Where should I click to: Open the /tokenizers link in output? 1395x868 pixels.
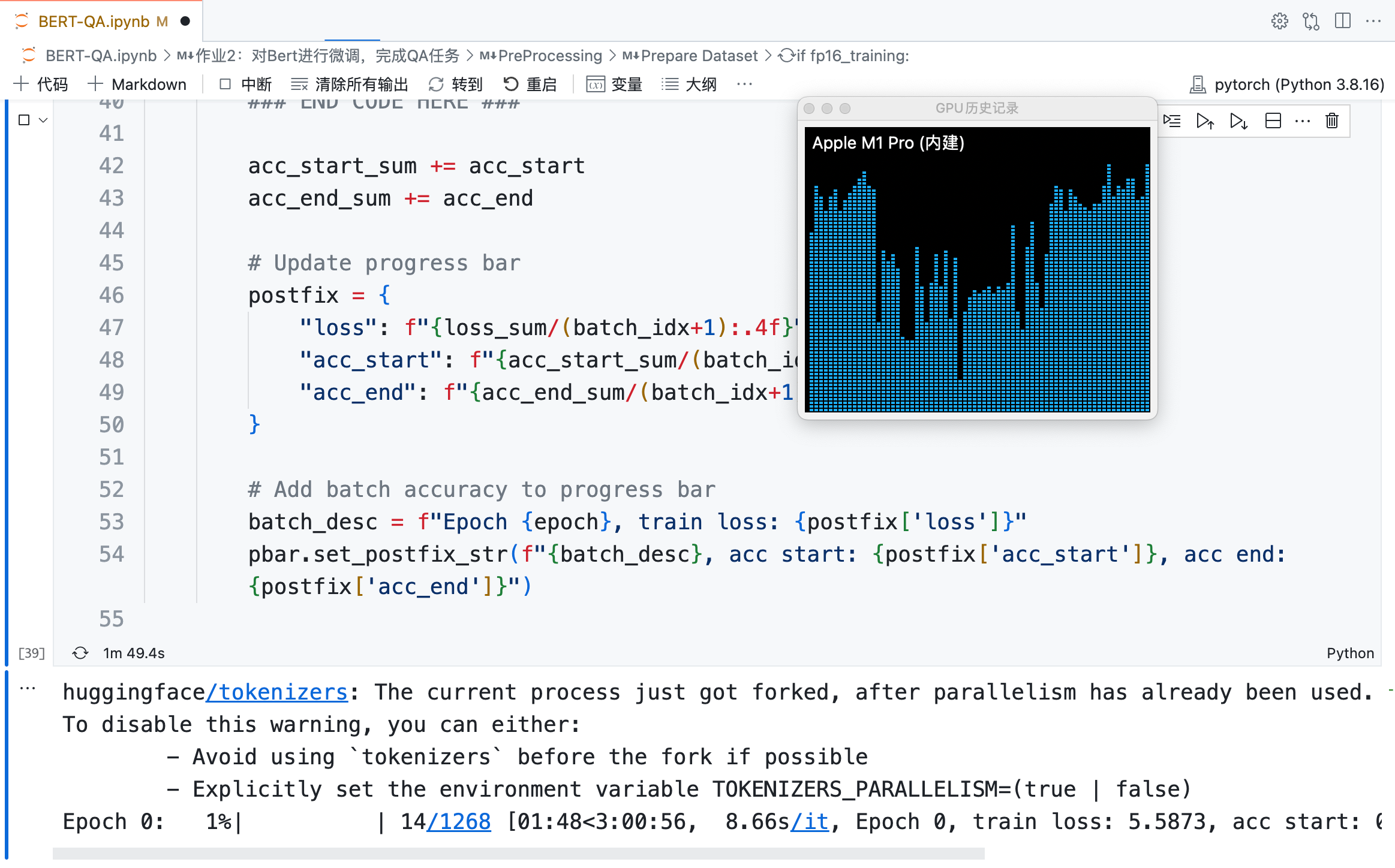click(x=276, y=692)
